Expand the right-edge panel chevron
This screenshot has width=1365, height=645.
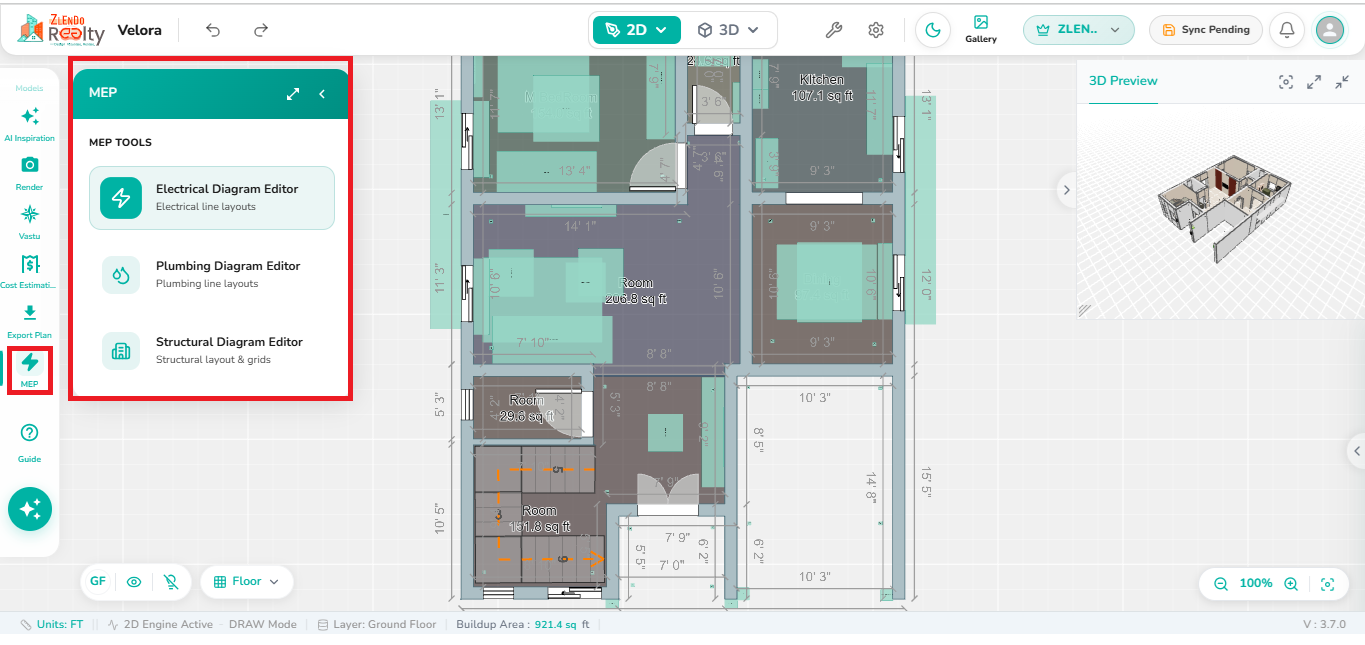[x=1357, y=449]
